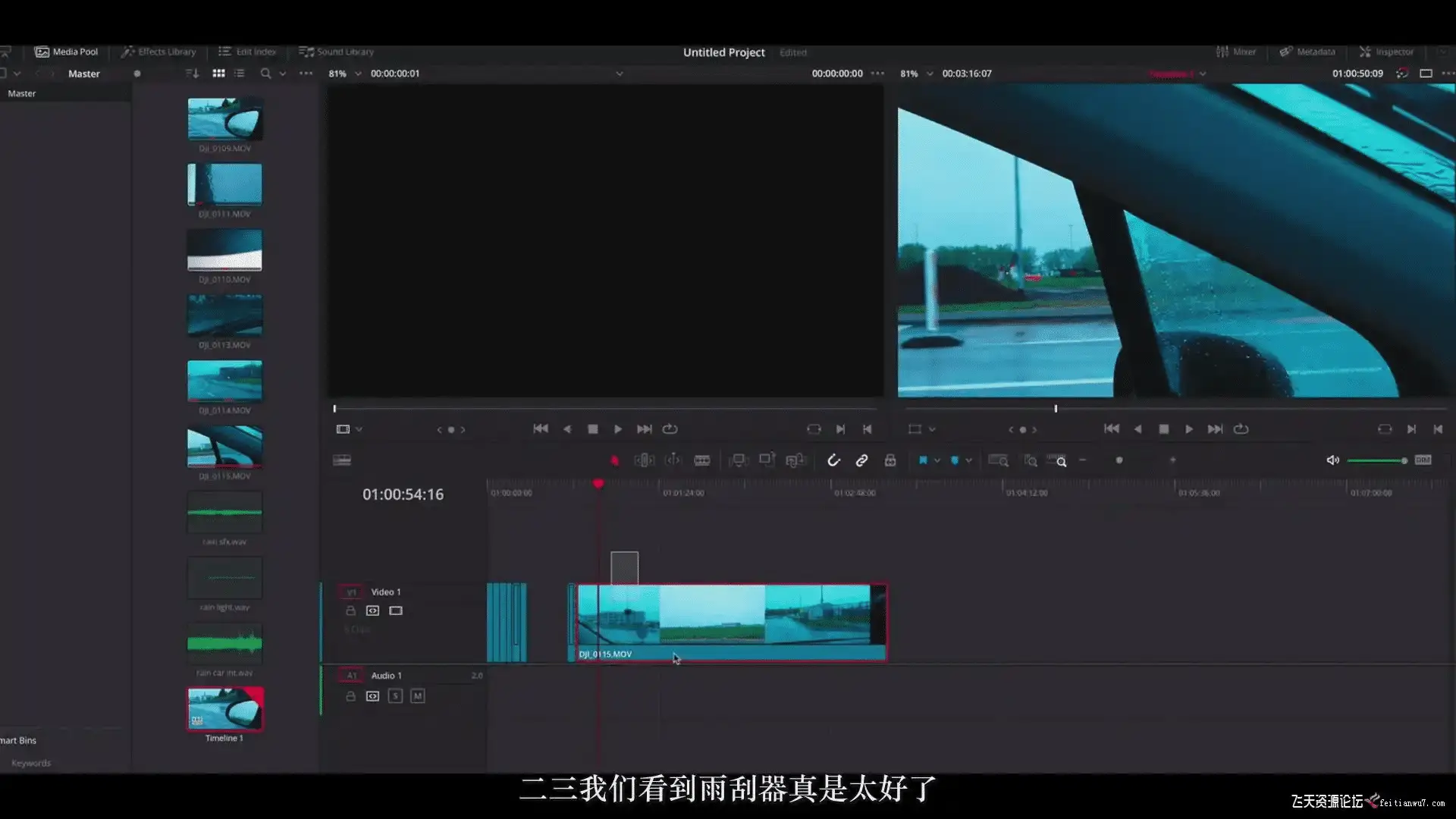This screenshot has width=1456, height=819.
Task: Open the marker color dropdown arrow
Action: point(968,460)
